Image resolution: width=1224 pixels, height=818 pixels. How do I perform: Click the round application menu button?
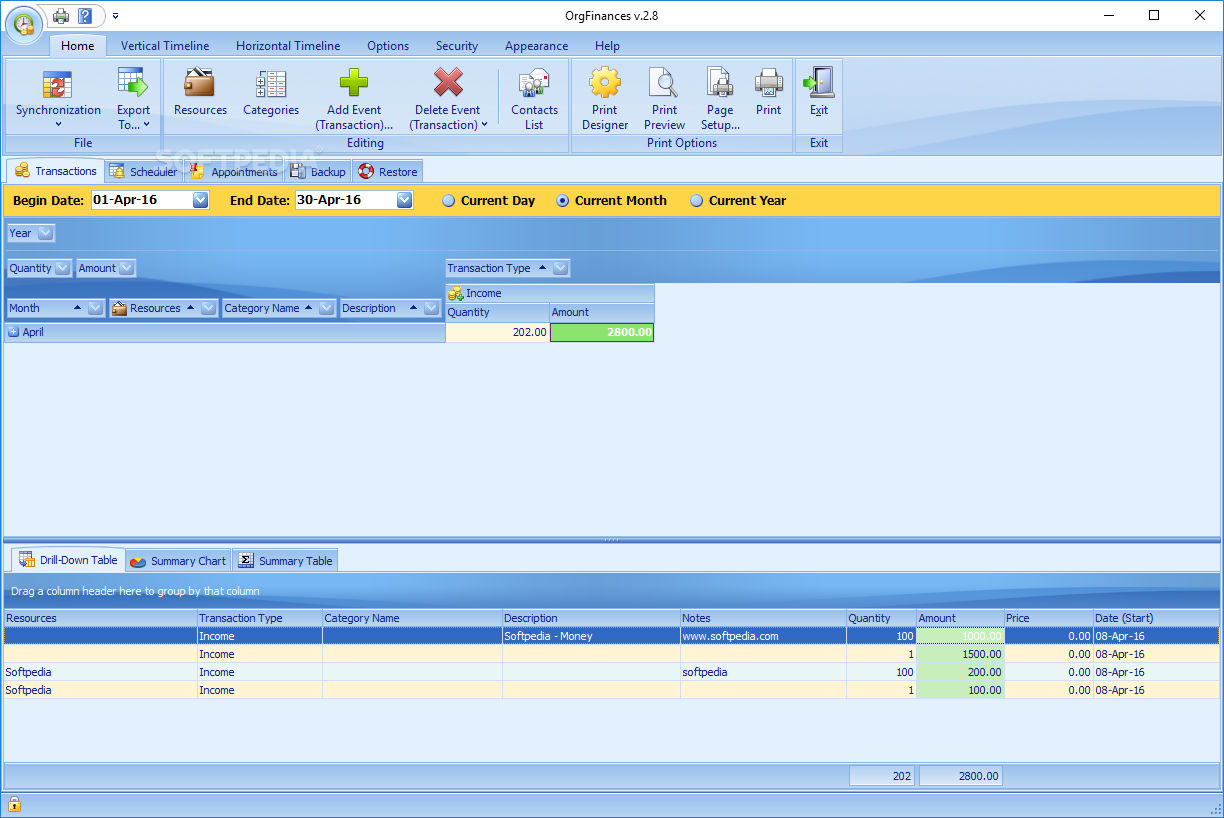point(22,24)
